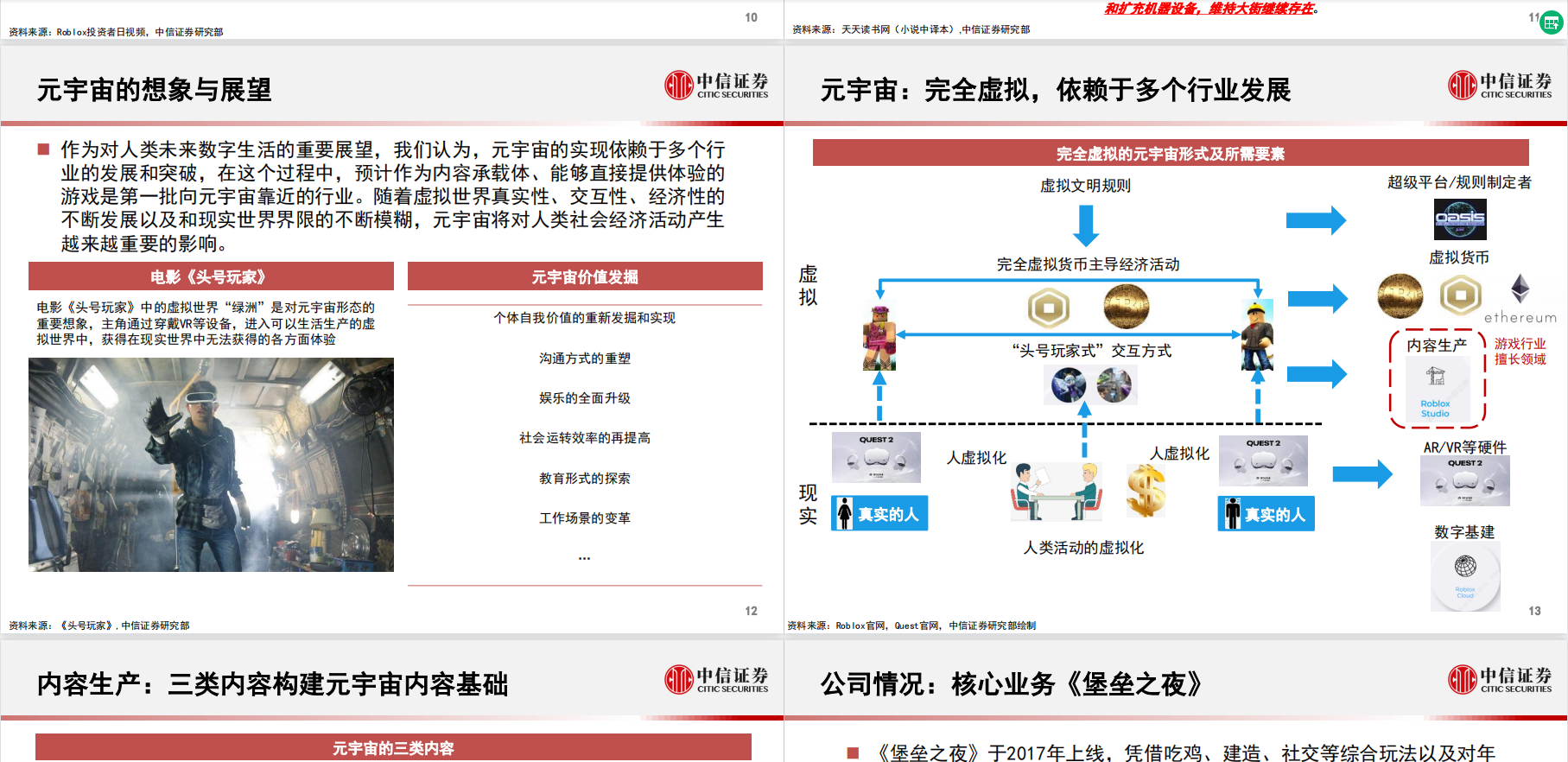Click the Oasis logo under 超级平台/规则制定者

click(x=1460, y=219)
